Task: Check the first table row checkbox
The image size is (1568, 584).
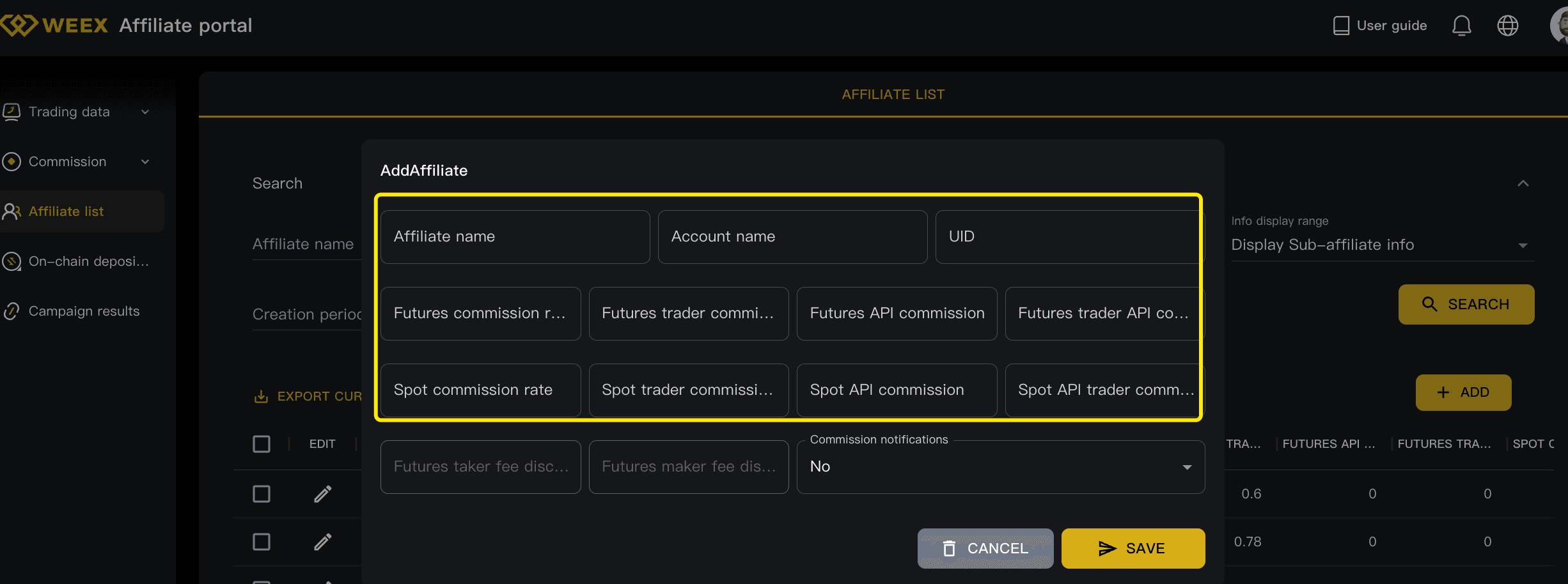Action: [x=262, y=494]
